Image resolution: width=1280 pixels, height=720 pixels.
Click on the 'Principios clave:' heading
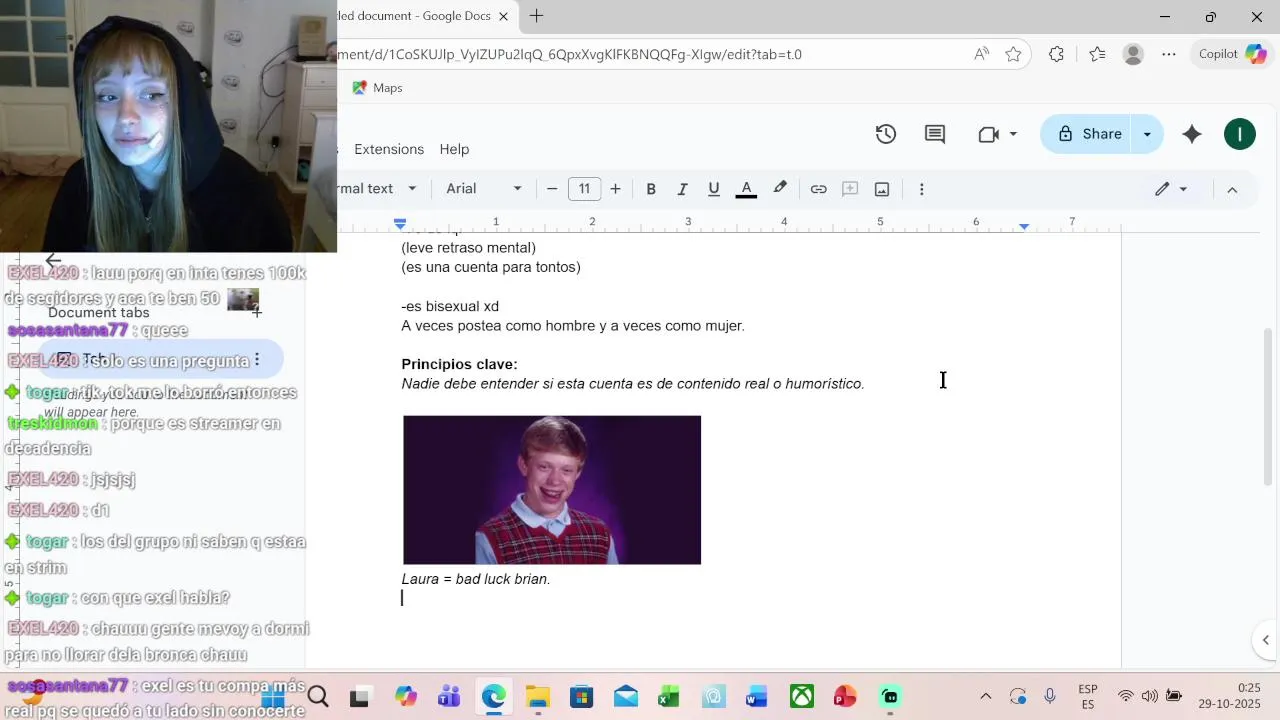[x=459, y=364]
